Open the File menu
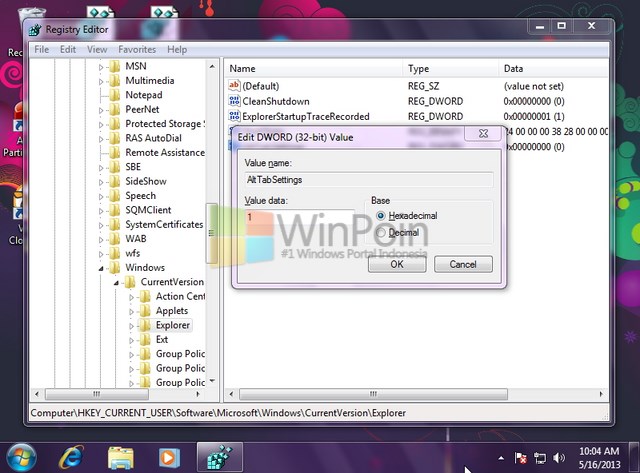This screenshot has height=473, width=640. tap(42, 49)
